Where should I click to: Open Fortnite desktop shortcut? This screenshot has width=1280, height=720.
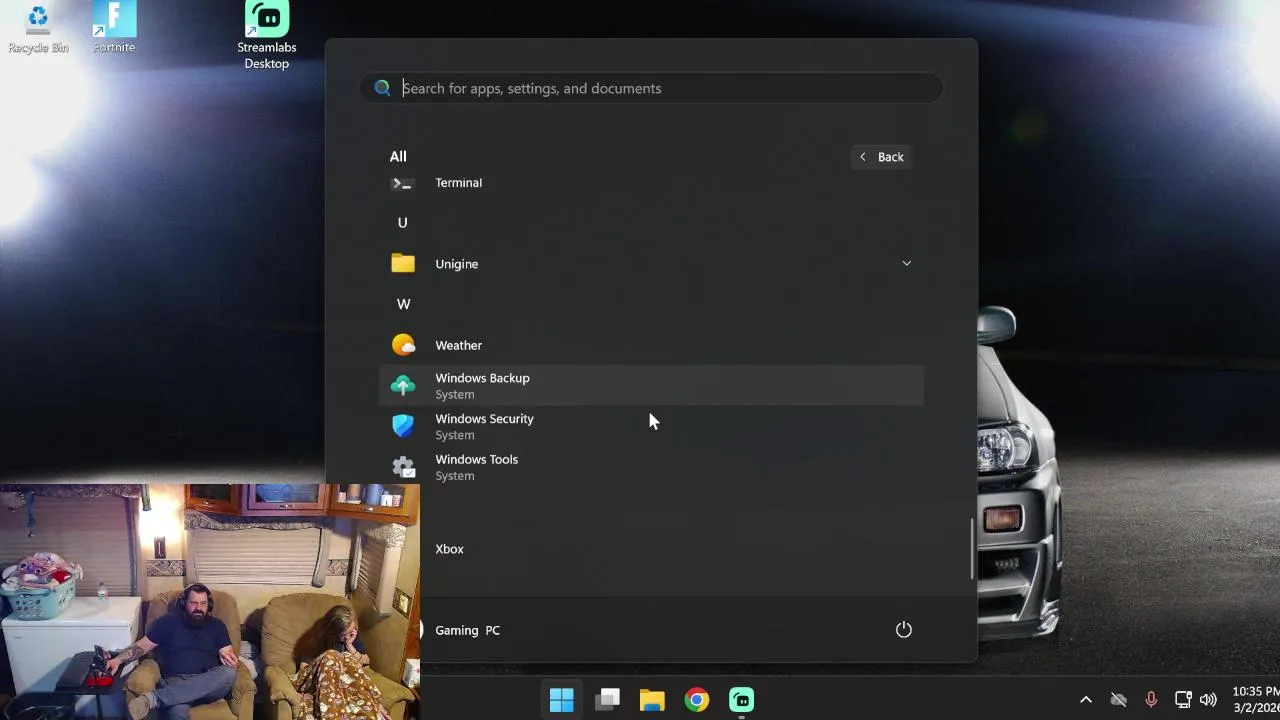point(114,28)
